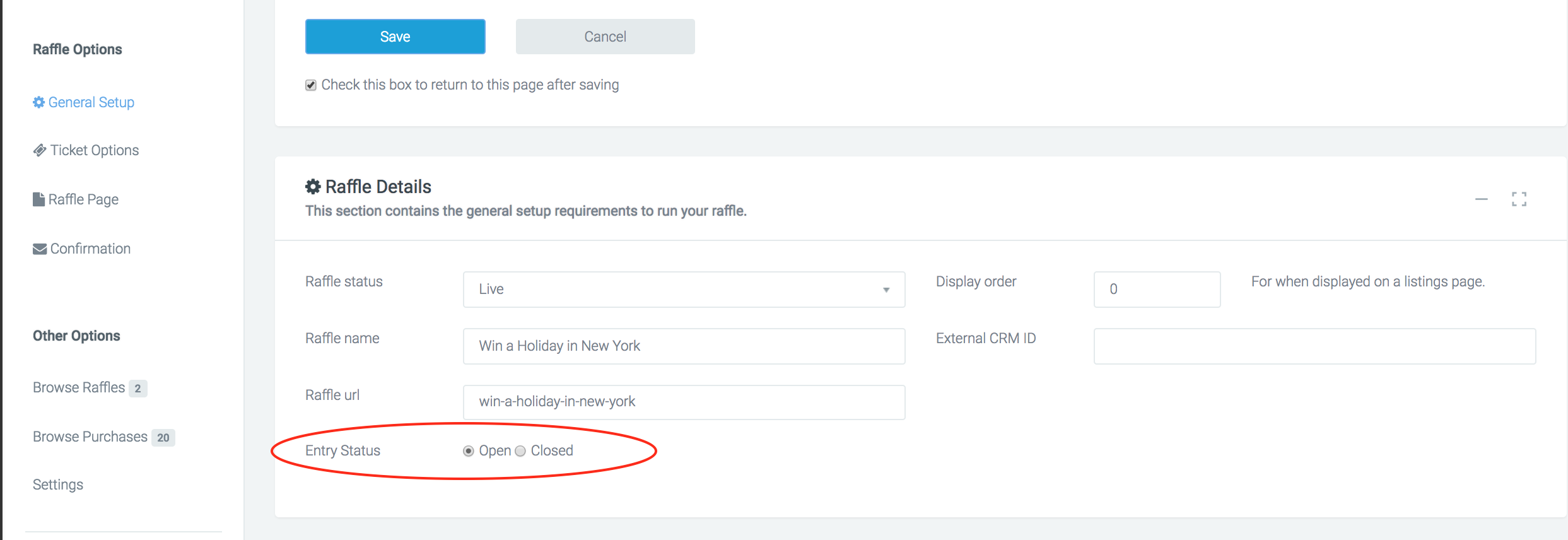Screen dimensions: 1568x540
Task: Select the Open entry status radio
Action: [x=469, y=451]
